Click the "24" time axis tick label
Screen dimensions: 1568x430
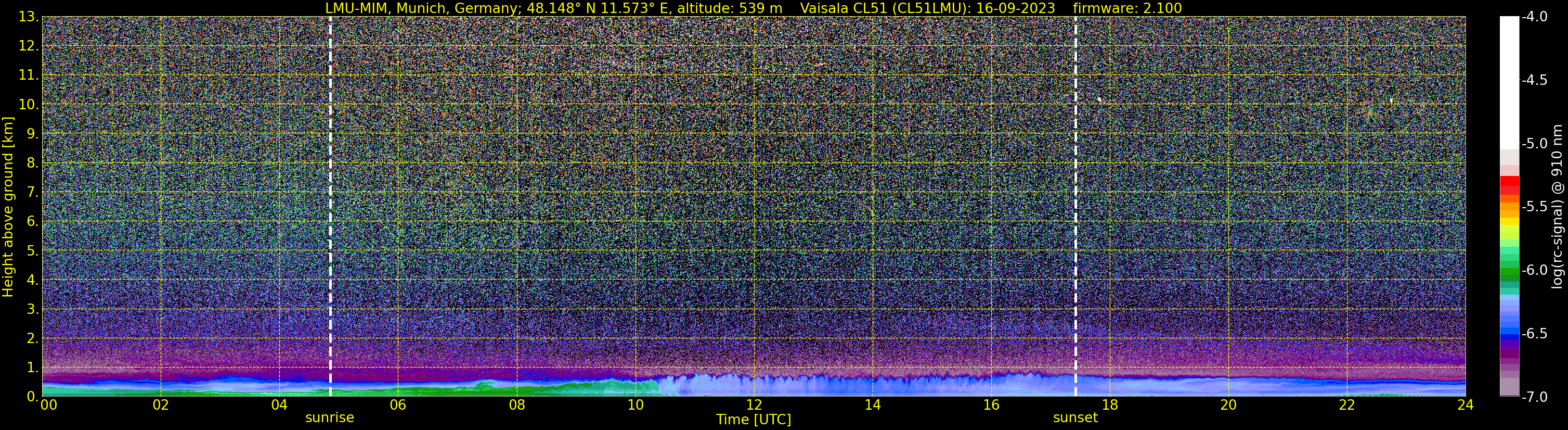pyautogui.click(x=1466, y=406)
